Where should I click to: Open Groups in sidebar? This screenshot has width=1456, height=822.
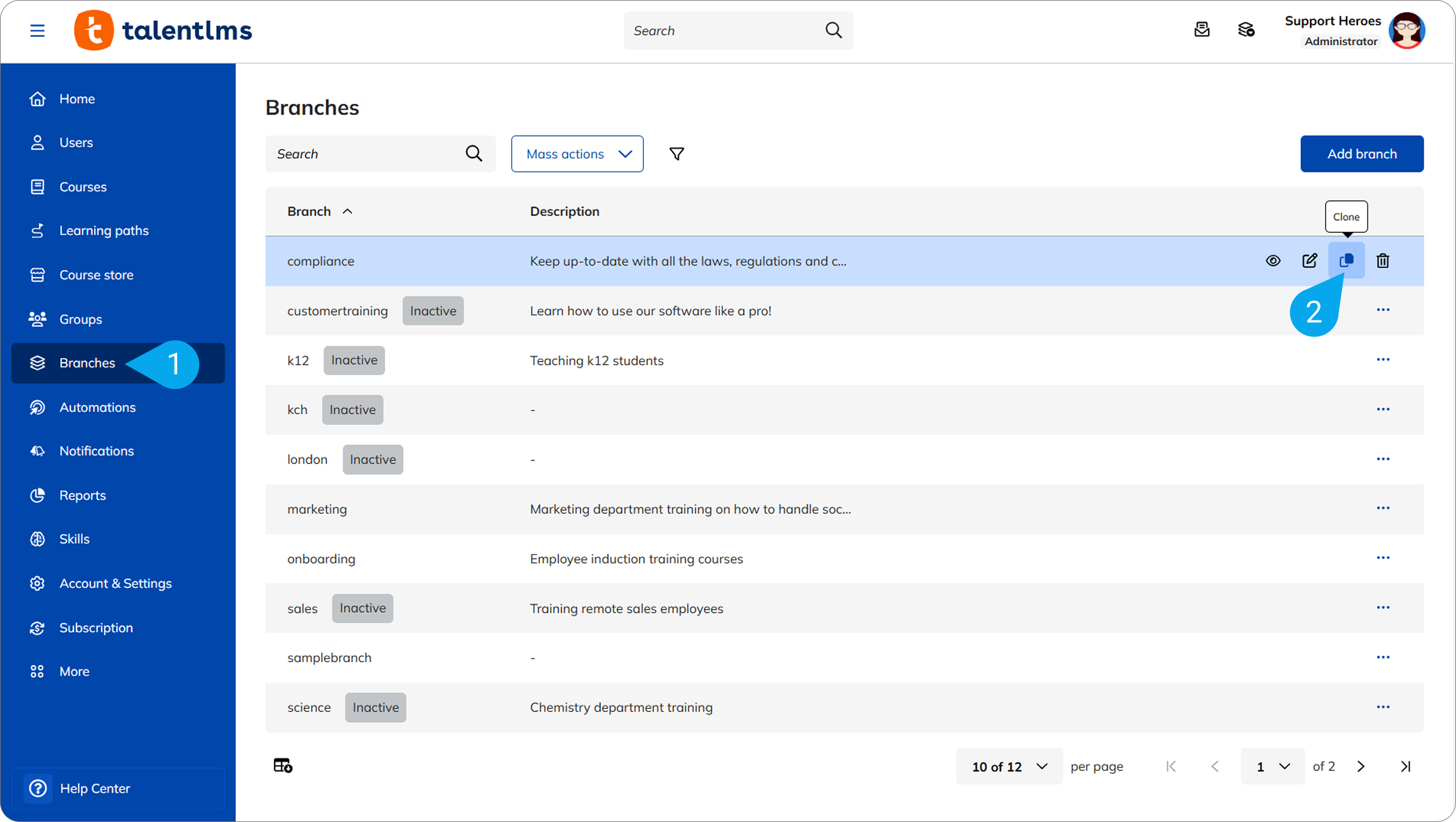[118, 319]
